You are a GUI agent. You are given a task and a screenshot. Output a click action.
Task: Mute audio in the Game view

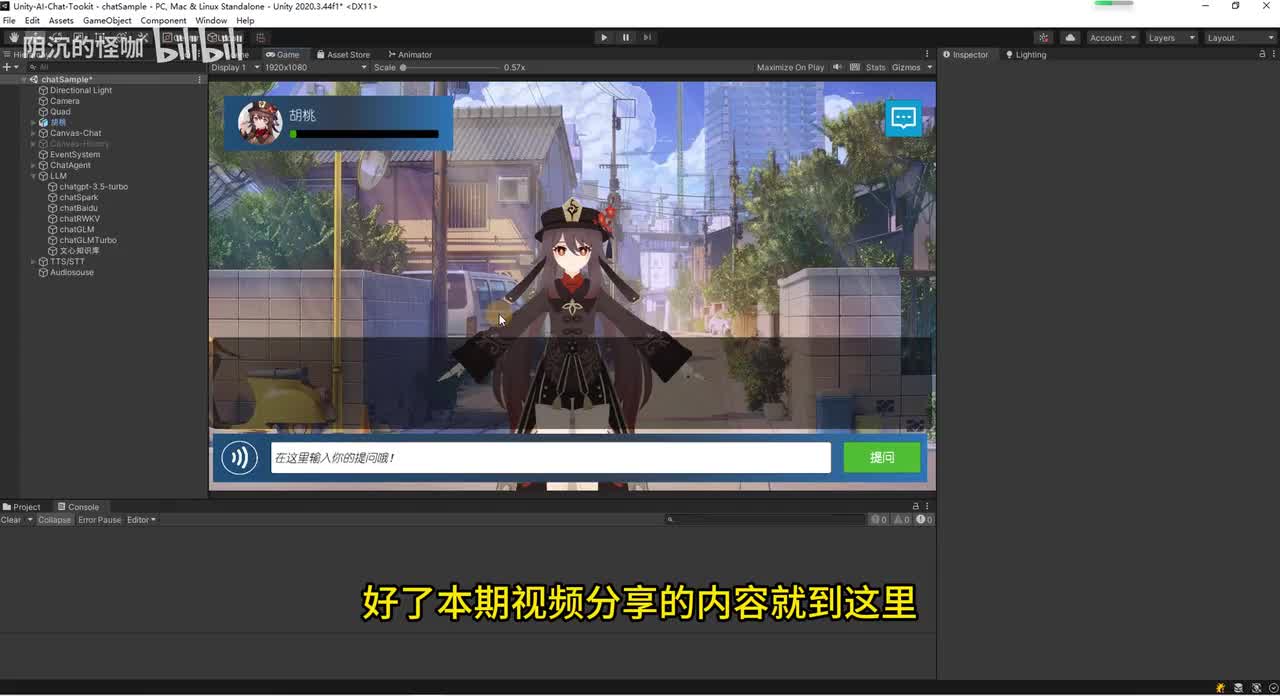(838, 68)
